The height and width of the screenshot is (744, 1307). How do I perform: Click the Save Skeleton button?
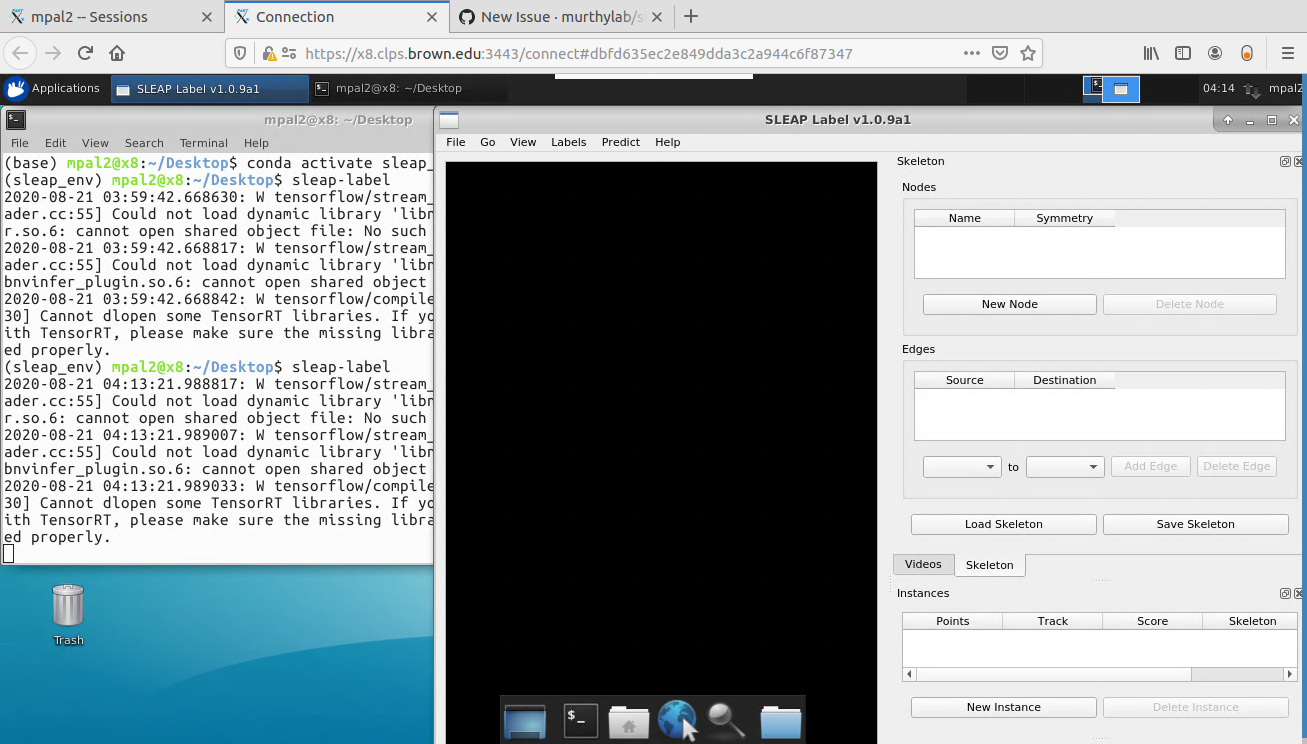[x=1196, y=524]
